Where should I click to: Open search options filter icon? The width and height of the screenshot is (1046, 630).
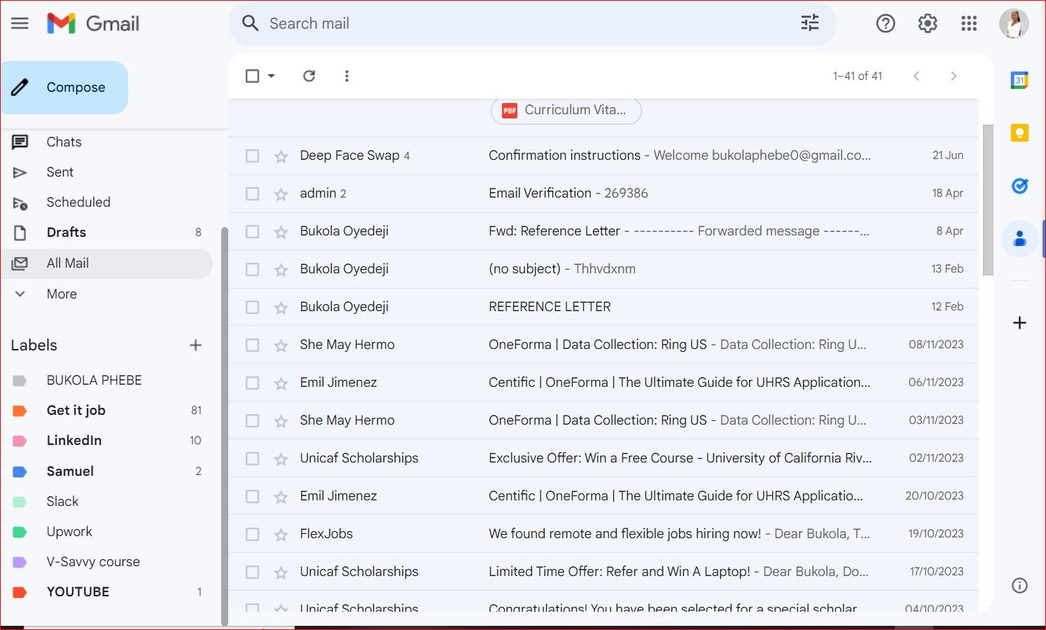click(x=810, y=23)
